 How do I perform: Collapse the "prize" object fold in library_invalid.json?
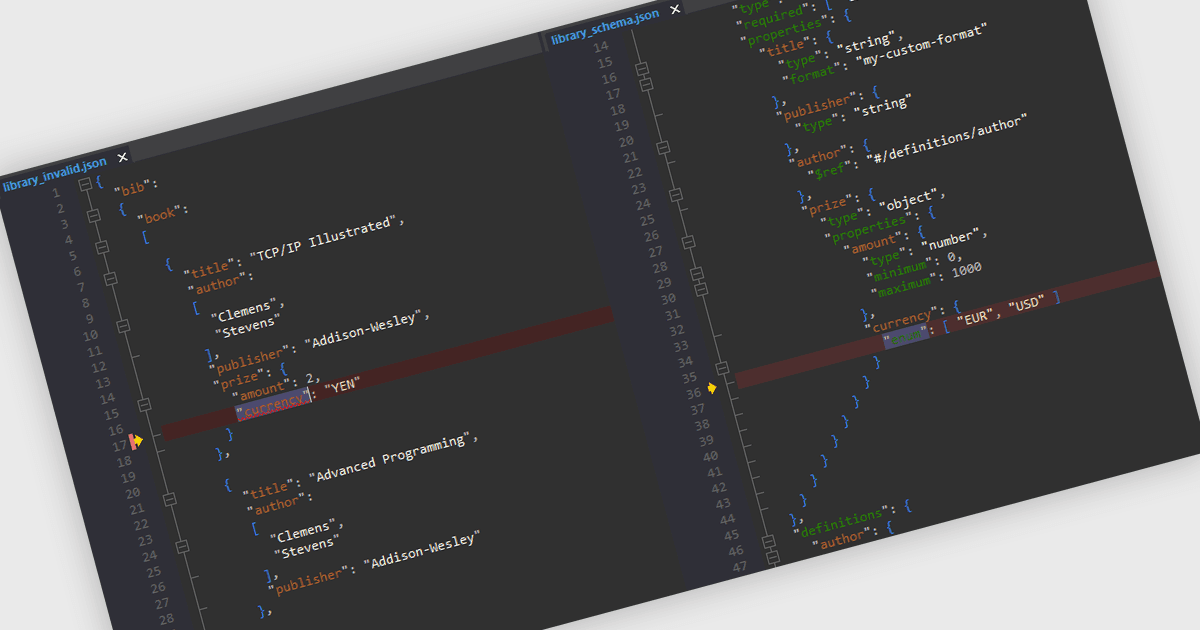[143, 405]
